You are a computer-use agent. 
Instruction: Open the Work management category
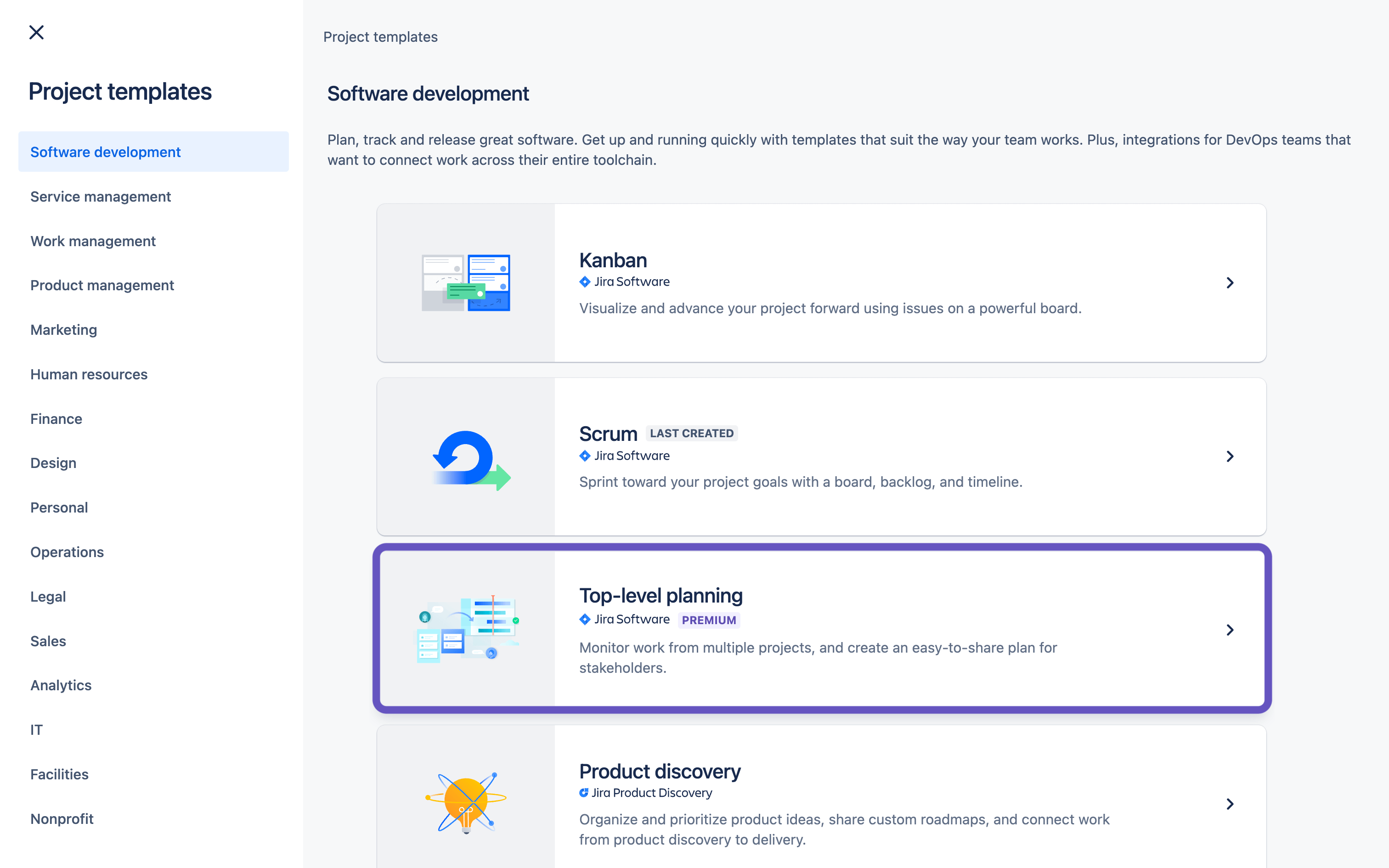click(x=93, y=240)
